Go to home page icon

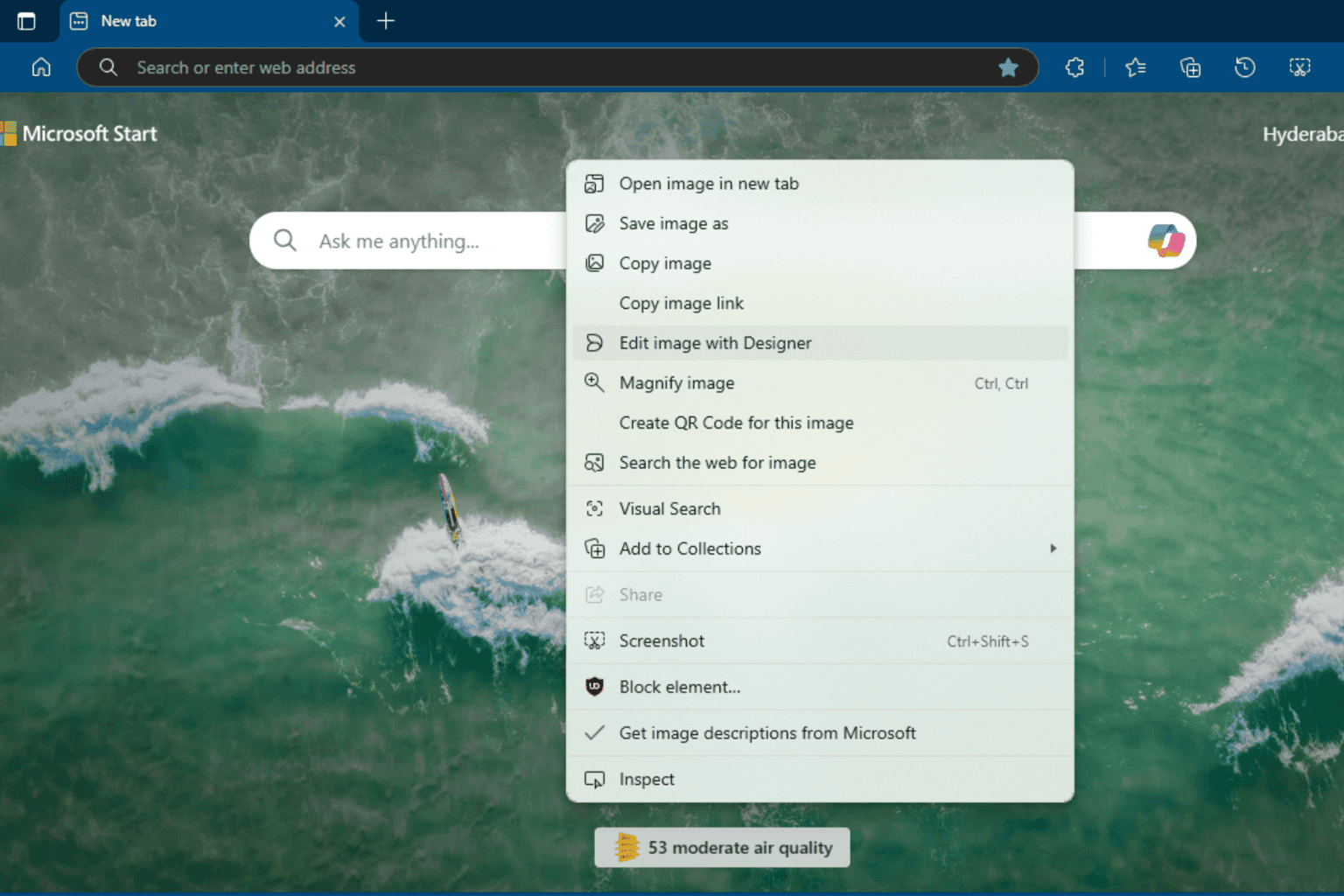[41, 67]
